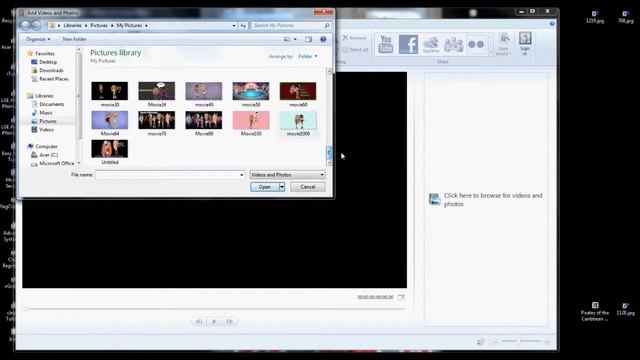
Task: Click the Open button
Action: [264, 187]
